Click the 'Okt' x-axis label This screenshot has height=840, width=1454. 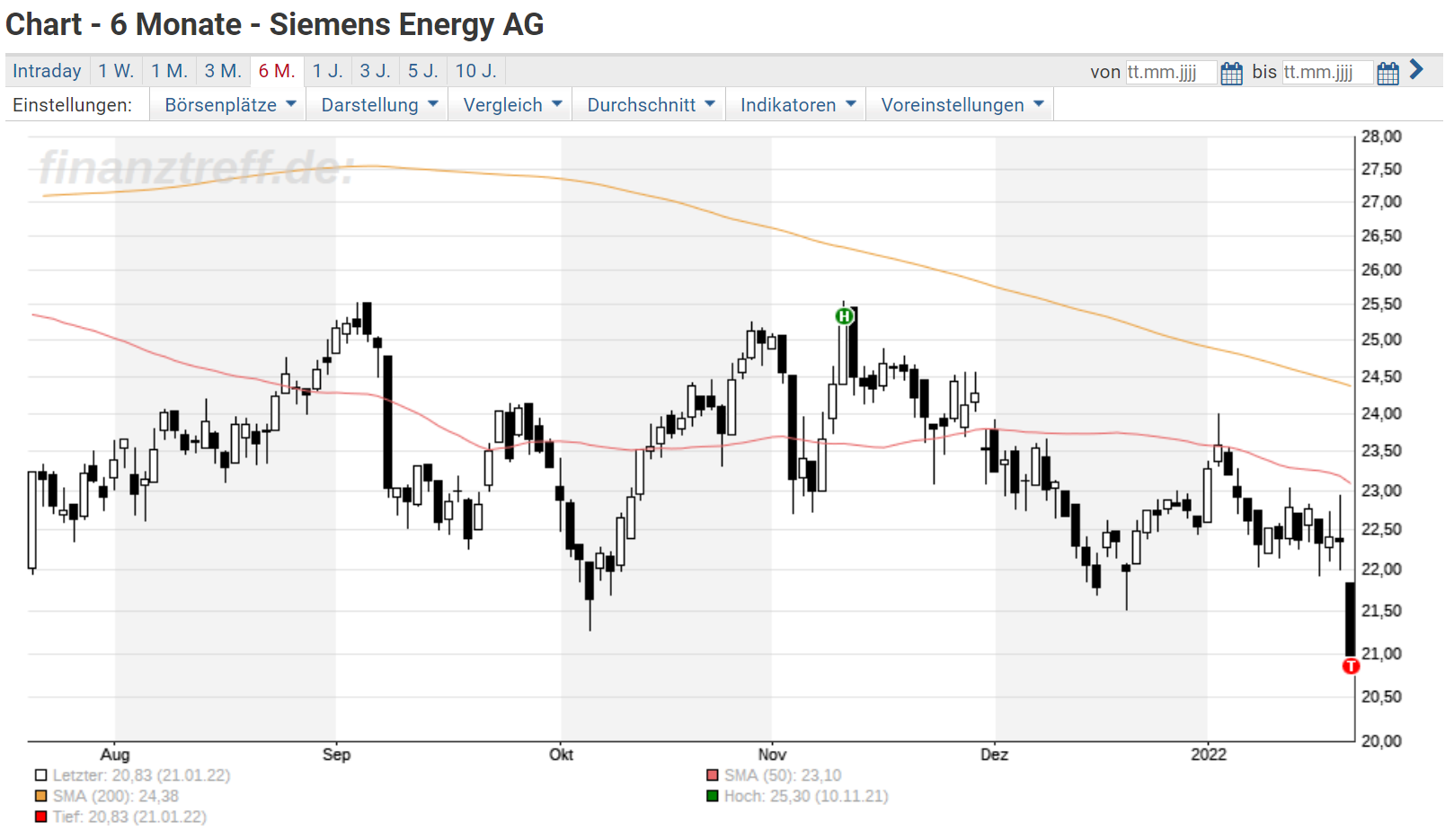pyautogui.click(x=561, y=755)
